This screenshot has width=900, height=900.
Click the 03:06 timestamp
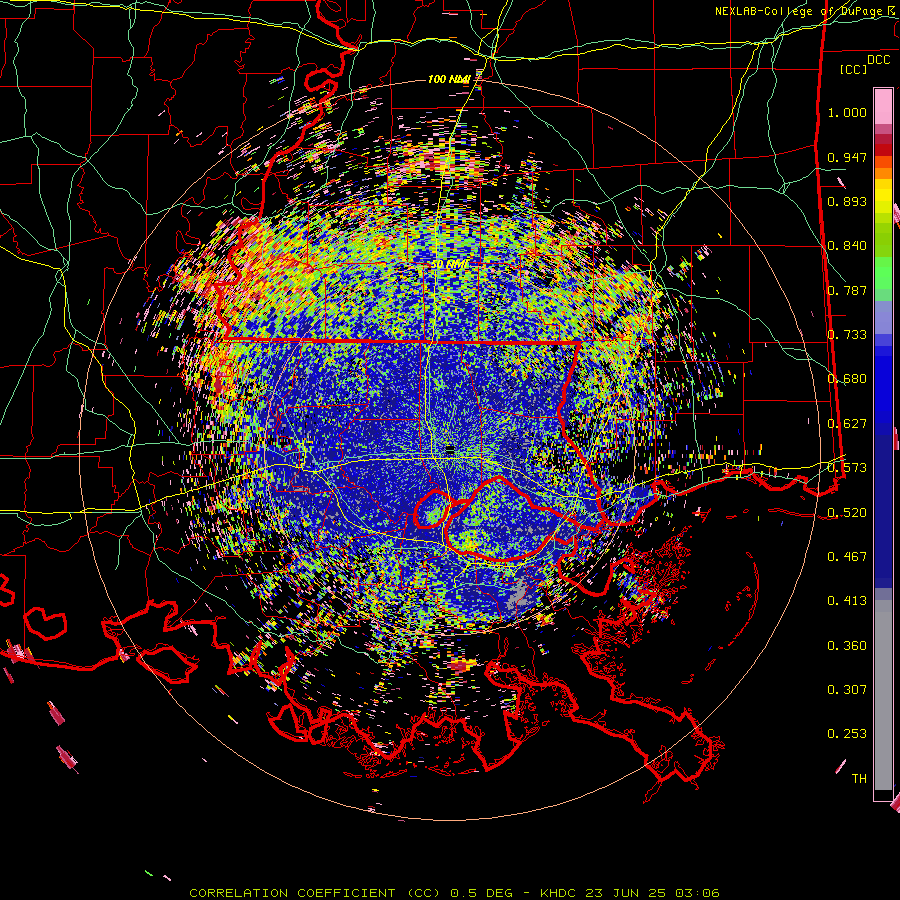coord(697,893)
